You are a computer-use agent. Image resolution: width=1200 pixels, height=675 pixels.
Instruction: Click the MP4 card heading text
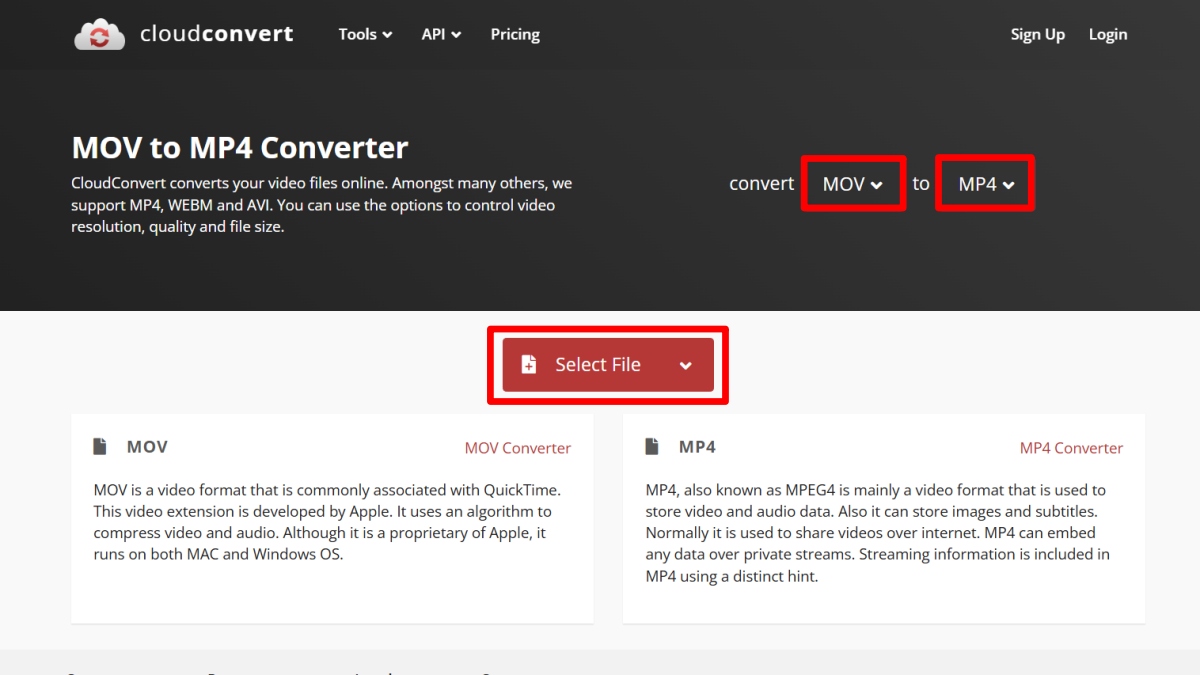tap(697, 447)
